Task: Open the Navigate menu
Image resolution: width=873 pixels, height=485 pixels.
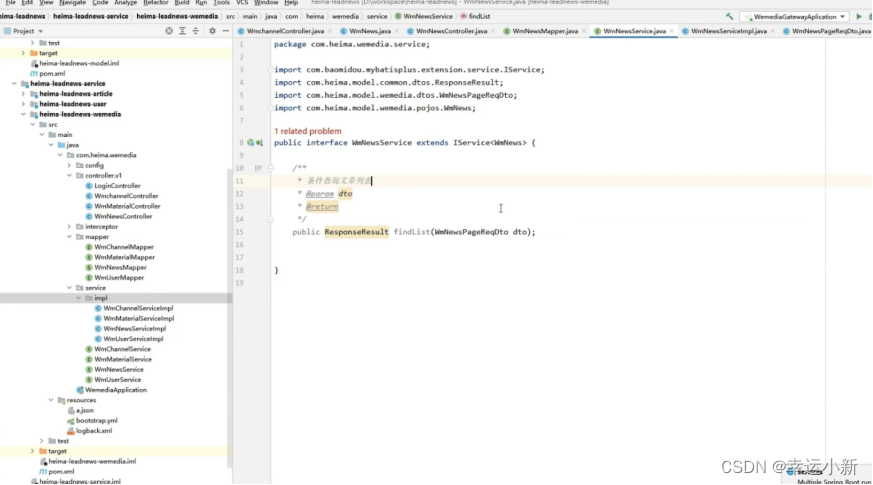Action: tap(72, 3)
